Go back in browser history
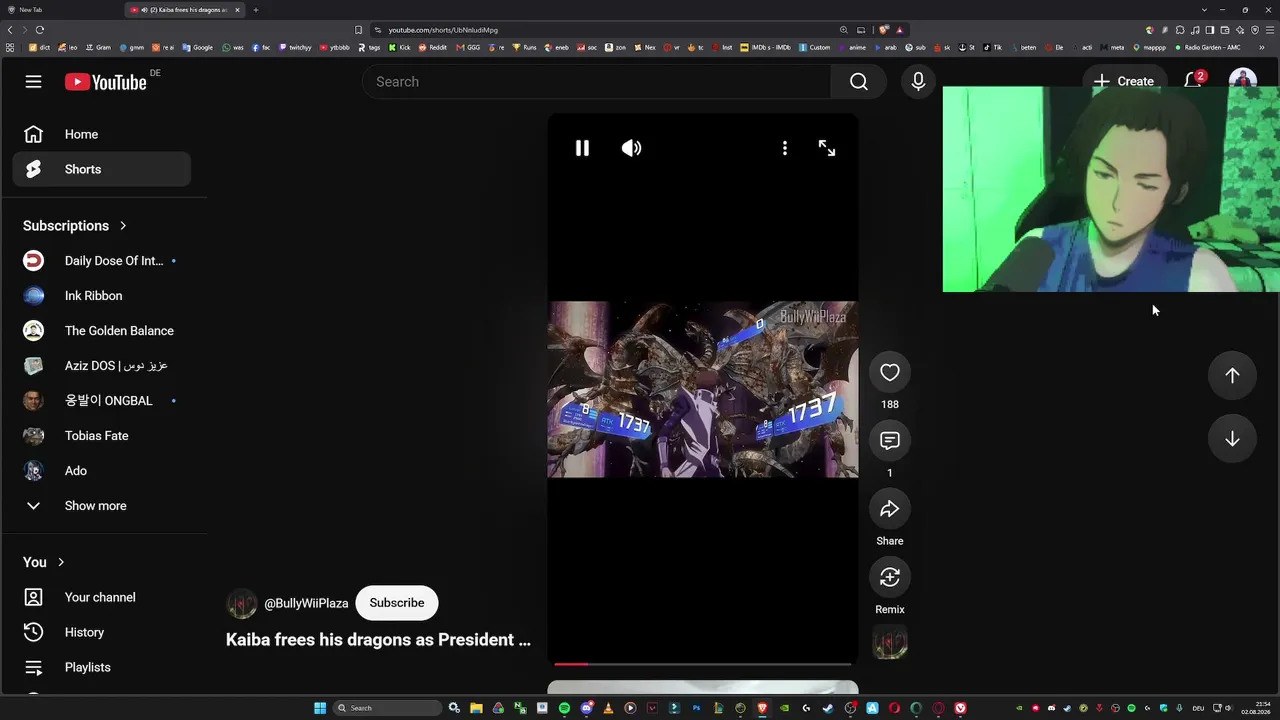Screen dimensions: 1280x720 [x=10, y=30]
